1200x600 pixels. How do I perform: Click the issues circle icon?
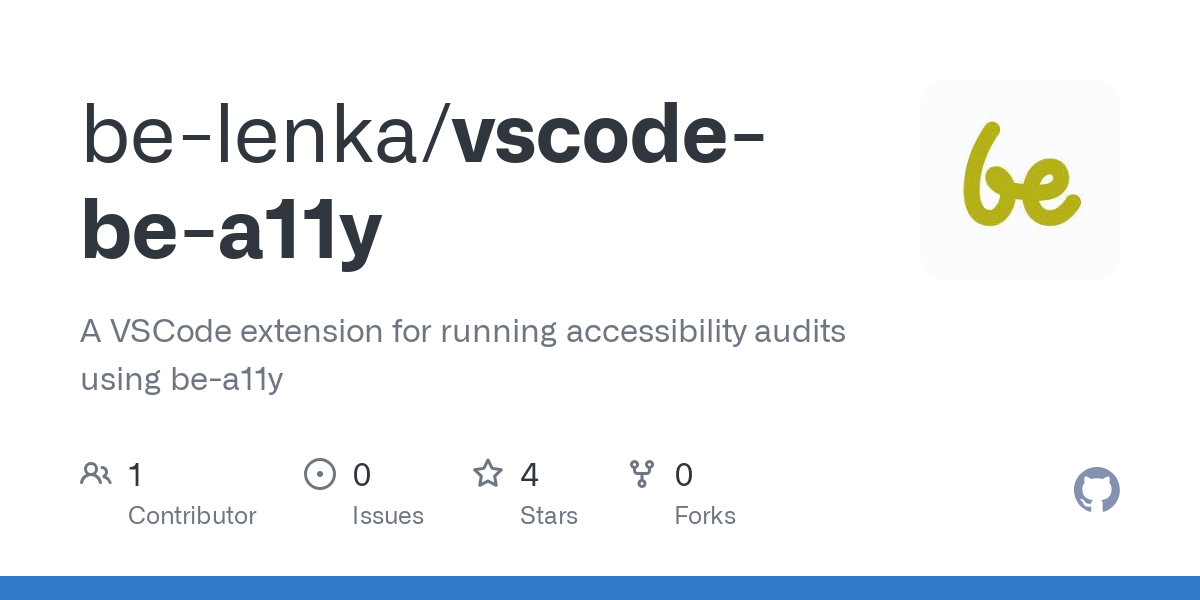click(320, 474)
